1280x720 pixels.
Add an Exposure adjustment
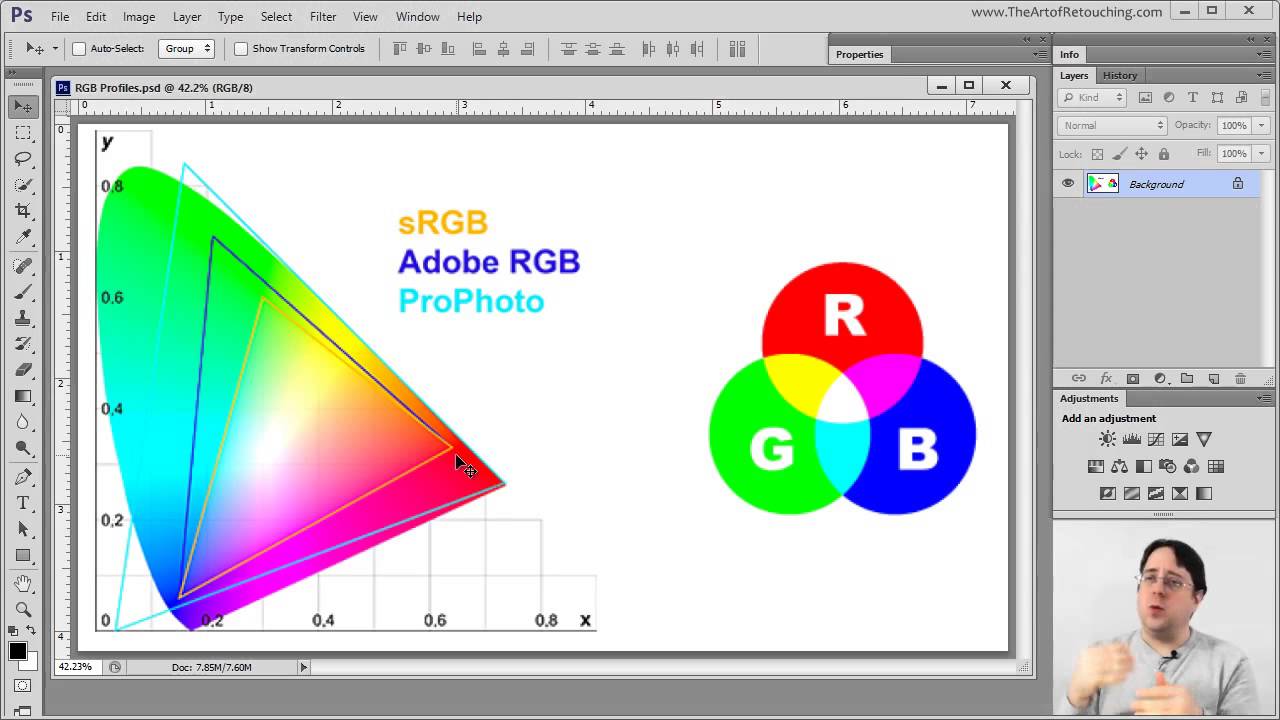click(x=1180, y=439)
